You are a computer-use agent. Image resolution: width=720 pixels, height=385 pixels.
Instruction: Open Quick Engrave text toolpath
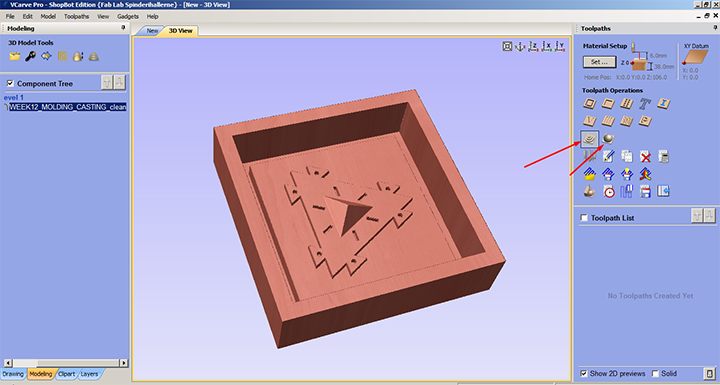(645, 104)
